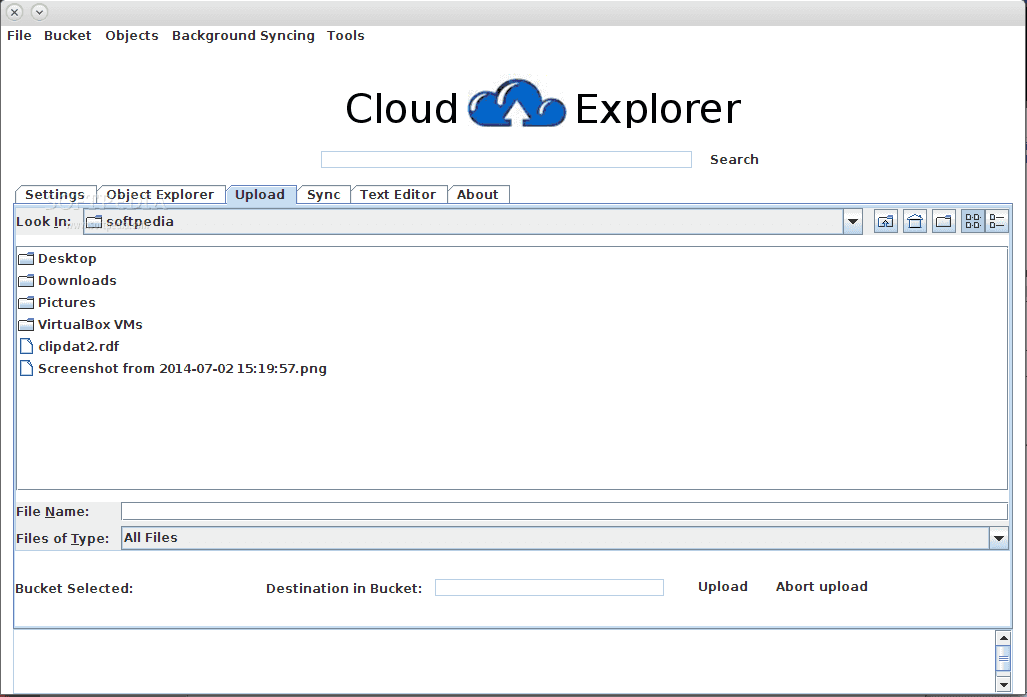Click the window menu chevron button
Screen dimensions: 1027x697
[39, 12]
